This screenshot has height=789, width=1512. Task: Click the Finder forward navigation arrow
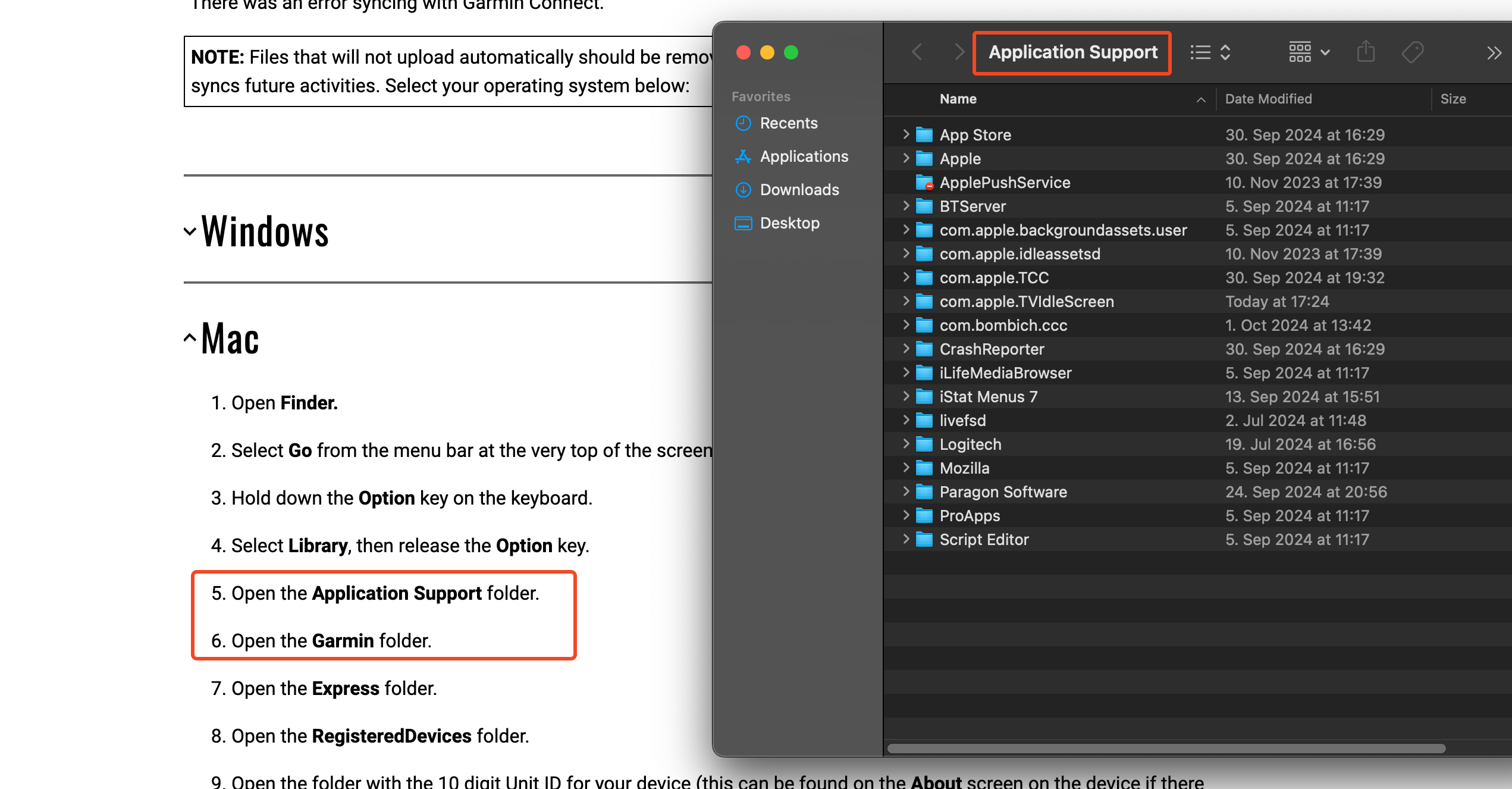tap(958, 52)
